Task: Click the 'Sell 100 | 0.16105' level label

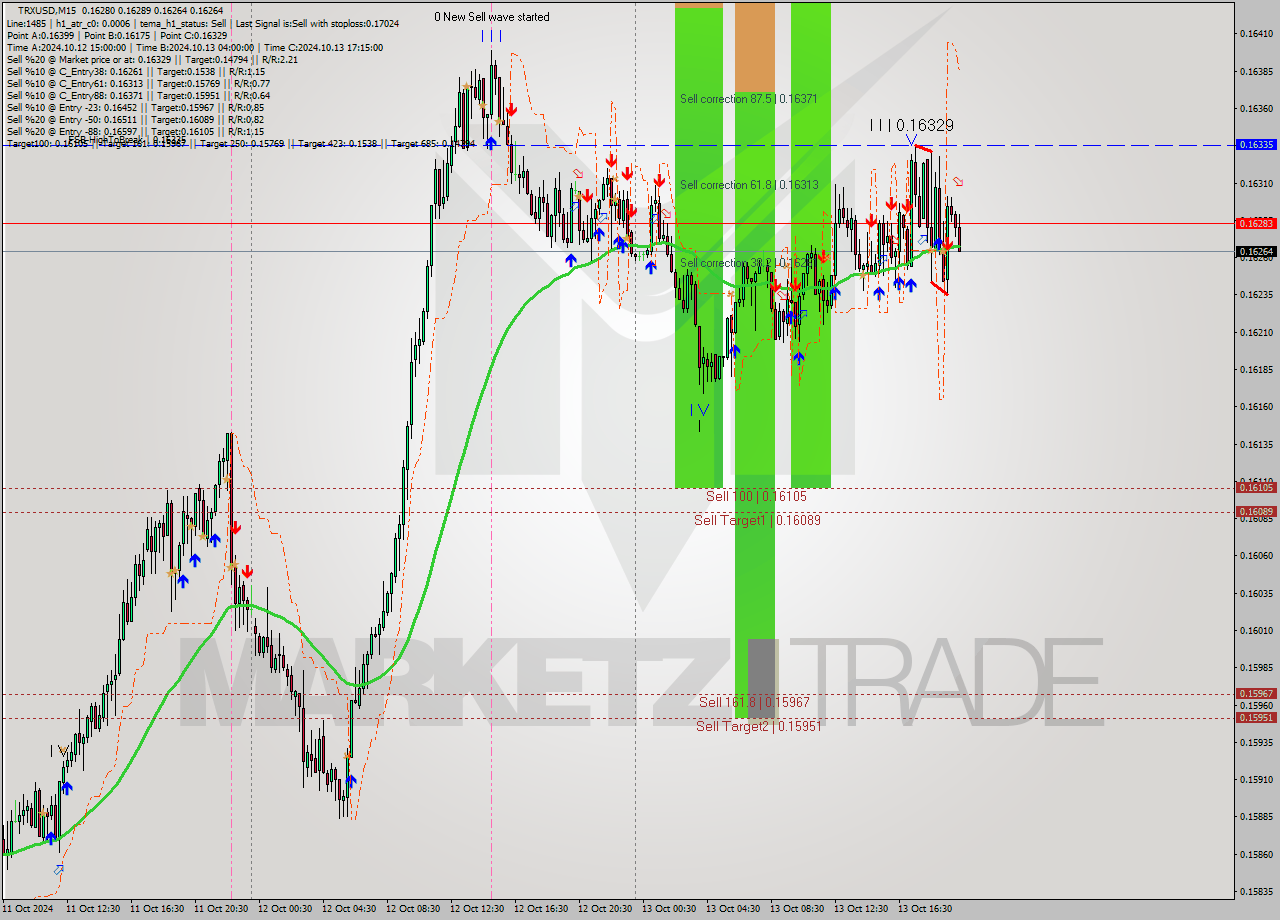Action: pos(756,496)
